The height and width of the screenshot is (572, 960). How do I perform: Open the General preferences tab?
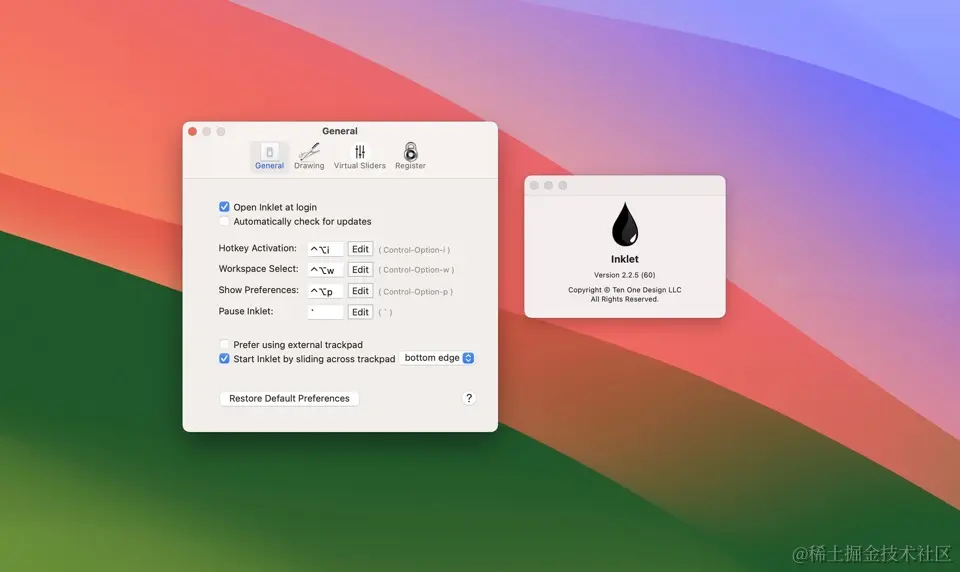(269, 156)
